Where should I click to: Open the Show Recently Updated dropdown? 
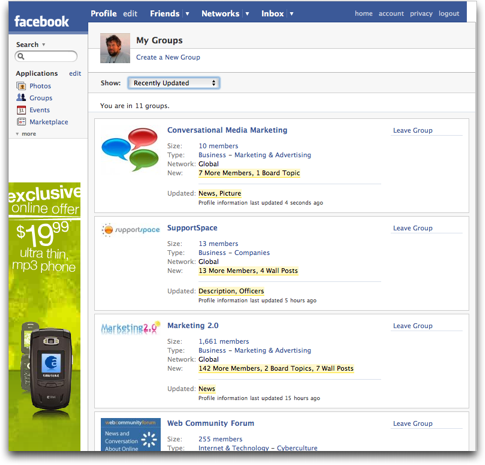tap(174, 83)
